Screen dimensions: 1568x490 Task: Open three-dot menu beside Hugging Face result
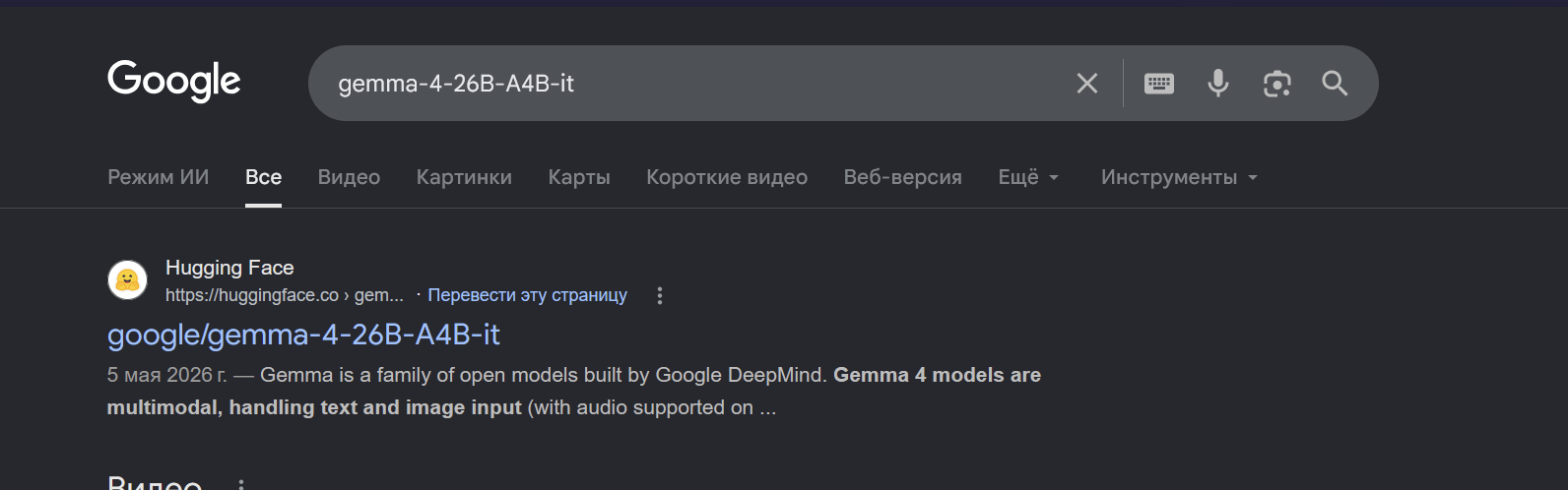[660, 295]
